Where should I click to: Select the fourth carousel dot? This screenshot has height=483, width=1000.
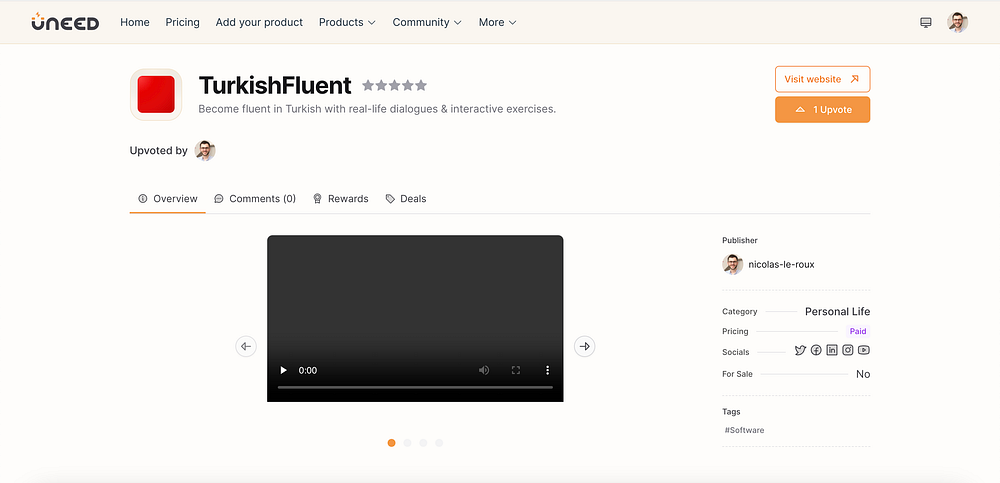tap(439, 443)
